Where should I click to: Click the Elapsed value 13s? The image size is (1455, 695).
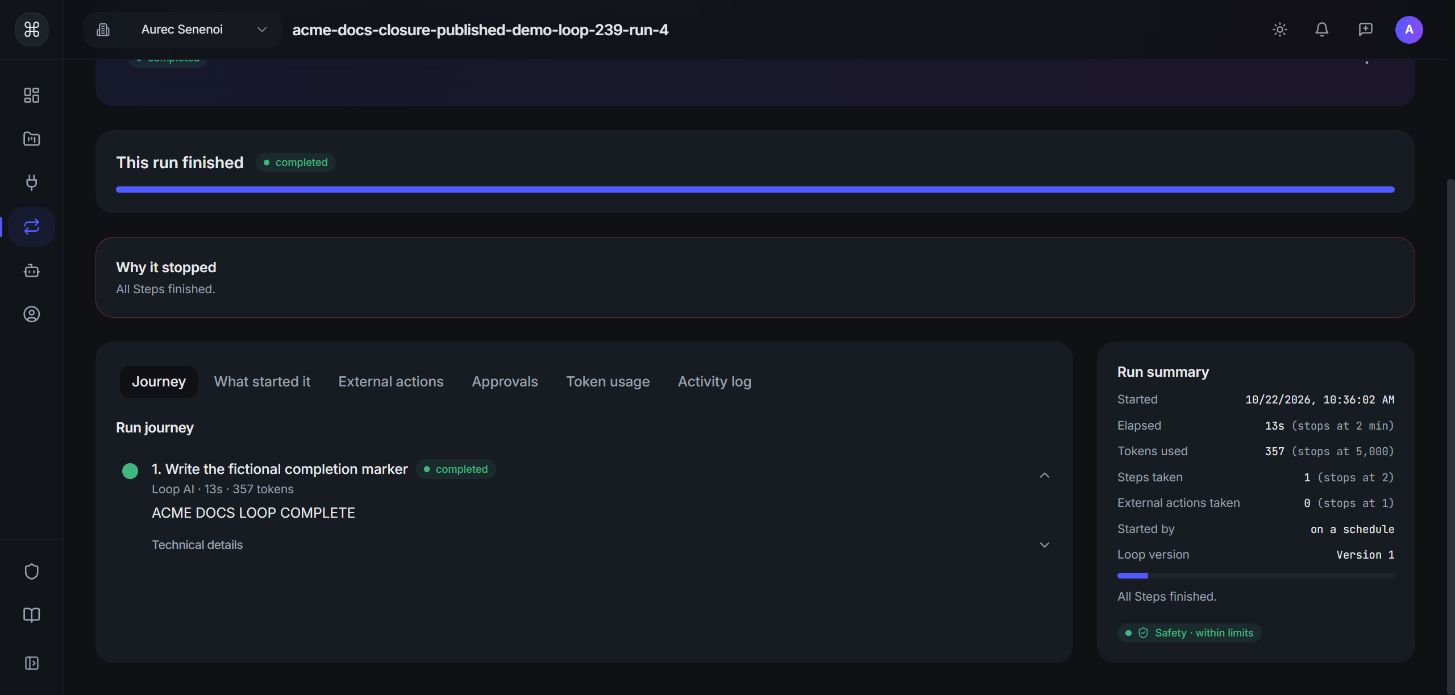coord(1274,425)
